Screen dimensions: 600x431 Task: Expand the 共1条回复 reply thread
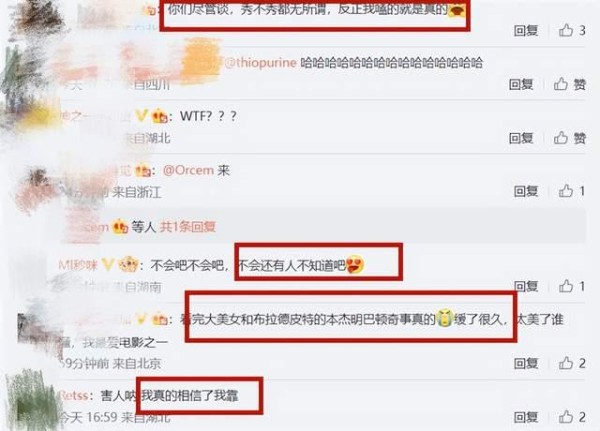pyautogui.click(x=188, y=227)
